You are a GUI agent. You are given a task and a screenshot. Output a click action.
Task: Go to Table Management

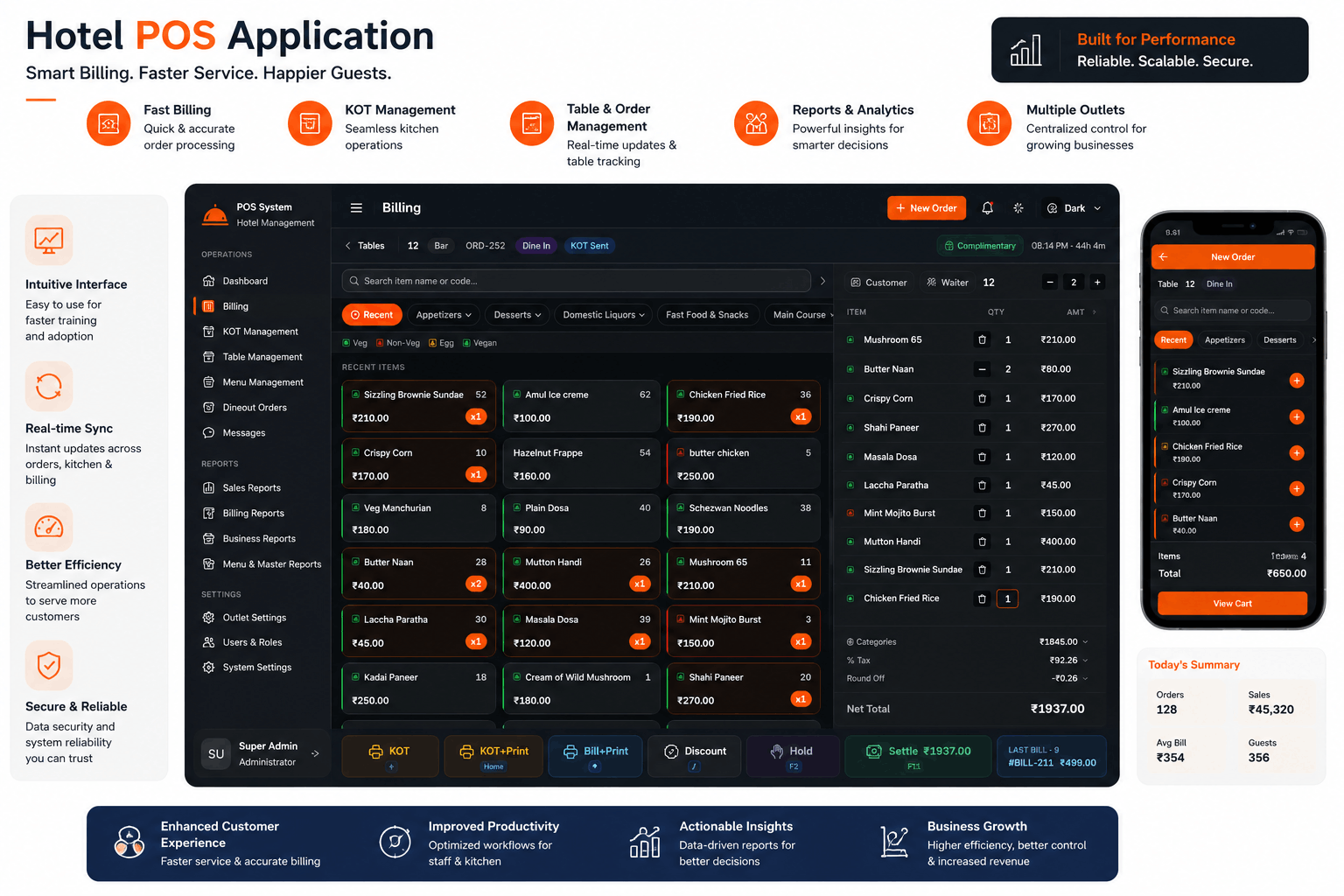[x=262, y=357]
